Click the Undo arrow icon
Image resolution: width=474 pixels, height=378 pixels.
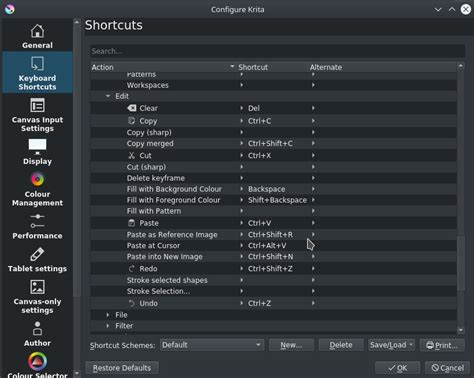click(x=132, y=303)
